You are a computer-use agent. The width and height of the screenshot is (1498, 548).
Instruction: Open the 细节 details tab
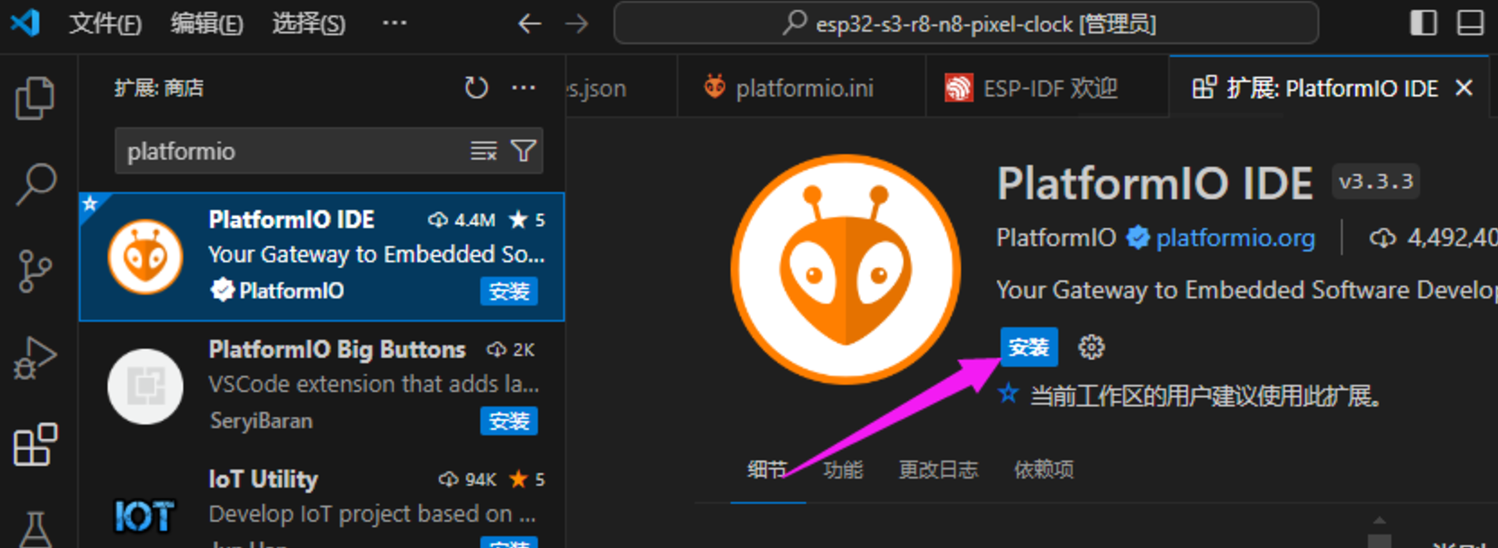click(767, 469)
